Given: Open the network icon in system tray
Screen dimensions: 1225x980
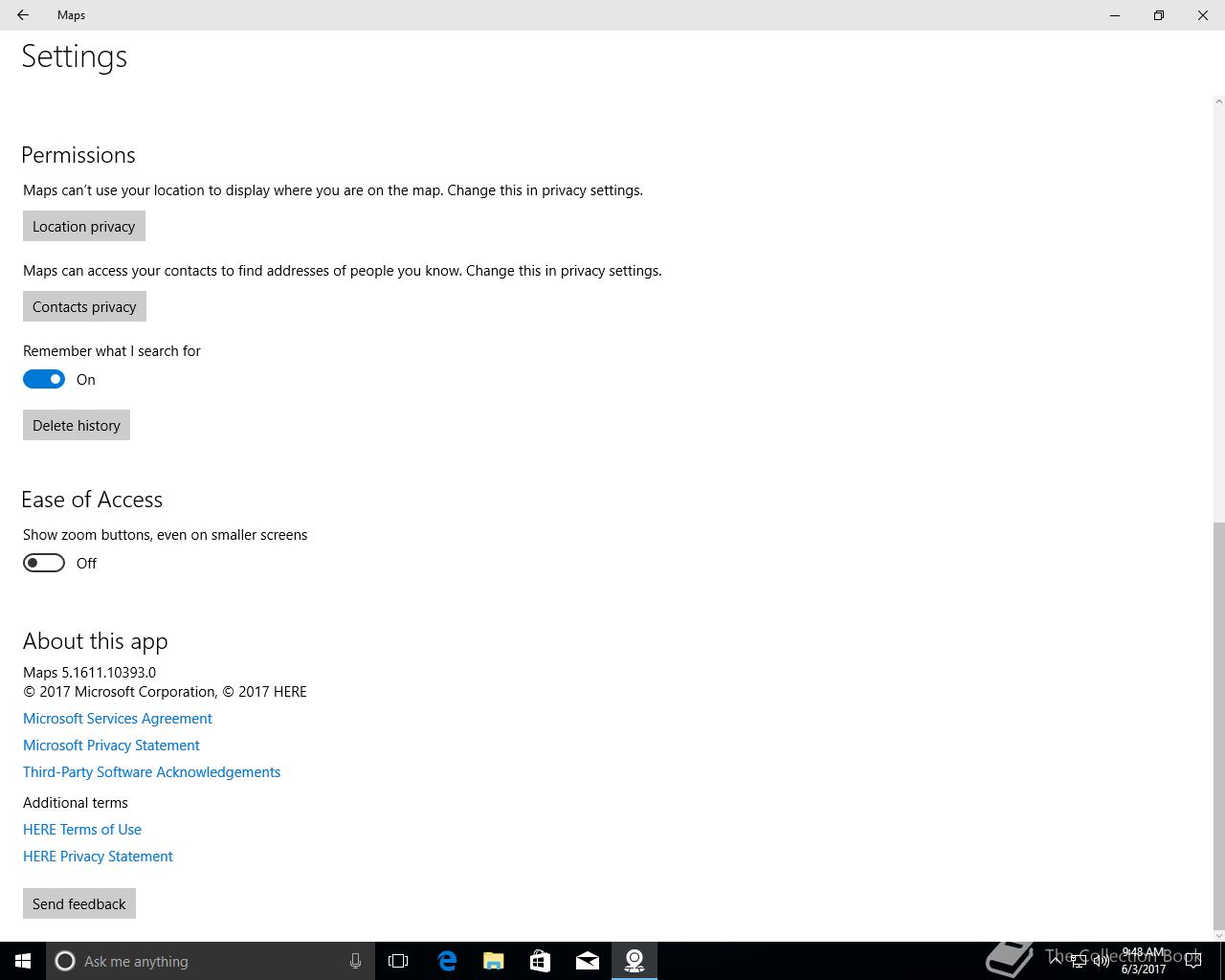Looking at the screenshot, I should pos(1079,961).
